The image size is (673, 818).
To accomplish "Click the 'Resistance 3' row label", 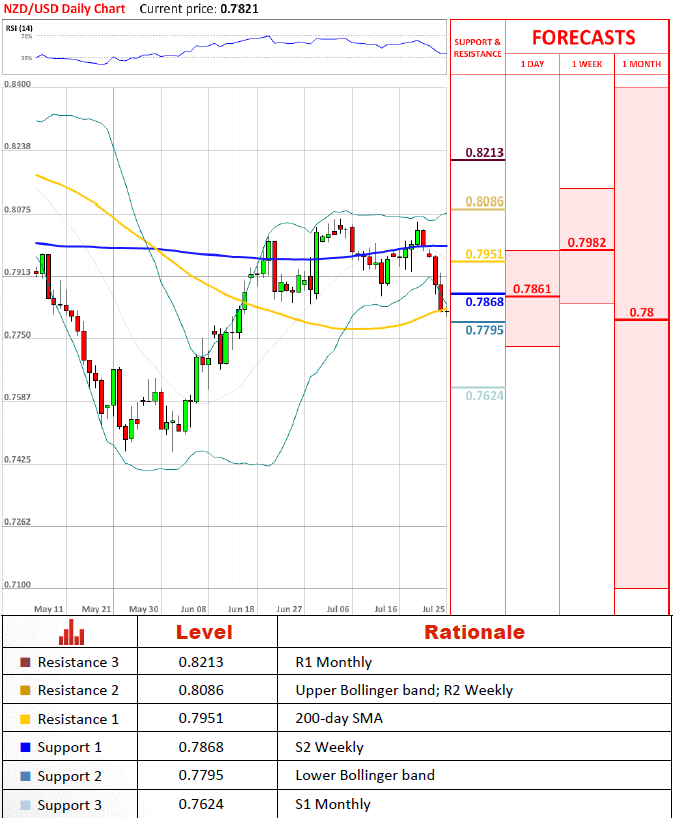I will (x=78, y=662).
